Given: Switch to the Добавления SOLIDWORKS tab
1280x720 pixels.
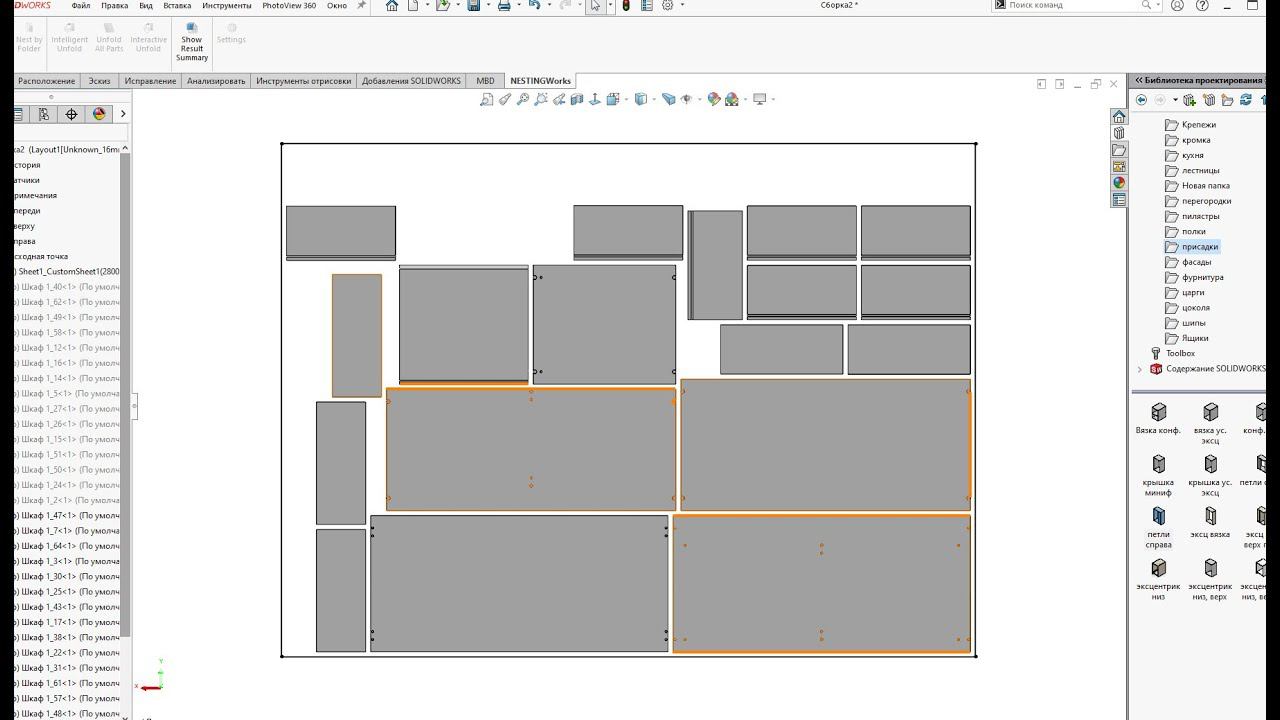Looking at the screenshot, I should coord(411,81).
